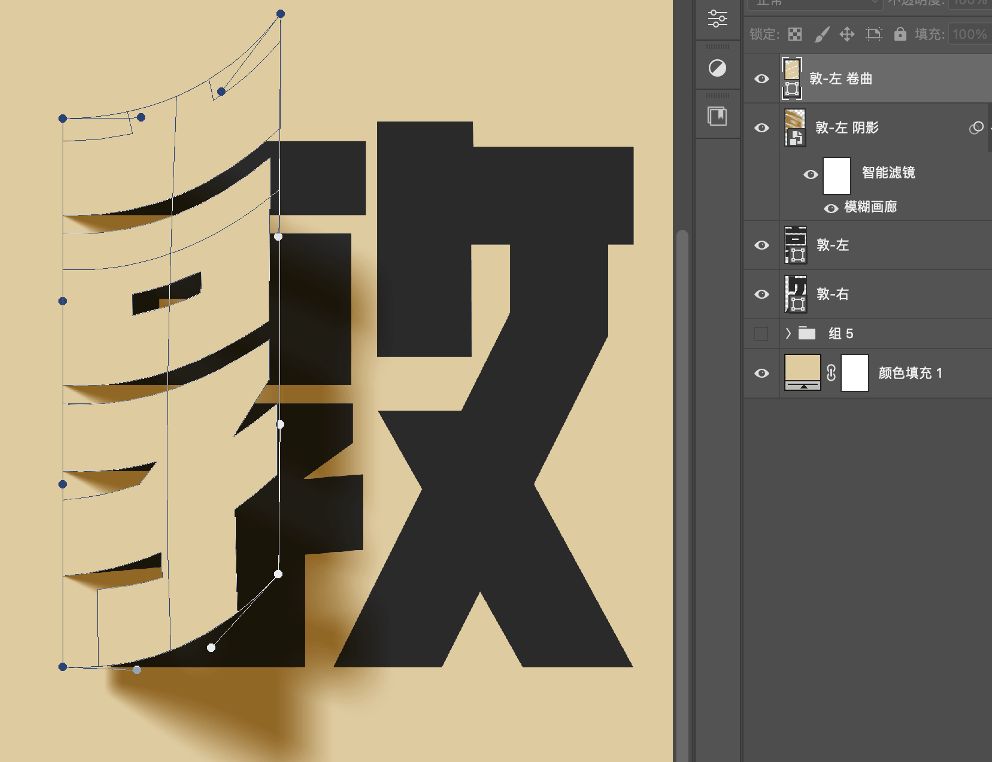Toggle lock transparent pixels checkerboard icon
The width and height of the screenshot is (992, 762).
pos(795,34)
